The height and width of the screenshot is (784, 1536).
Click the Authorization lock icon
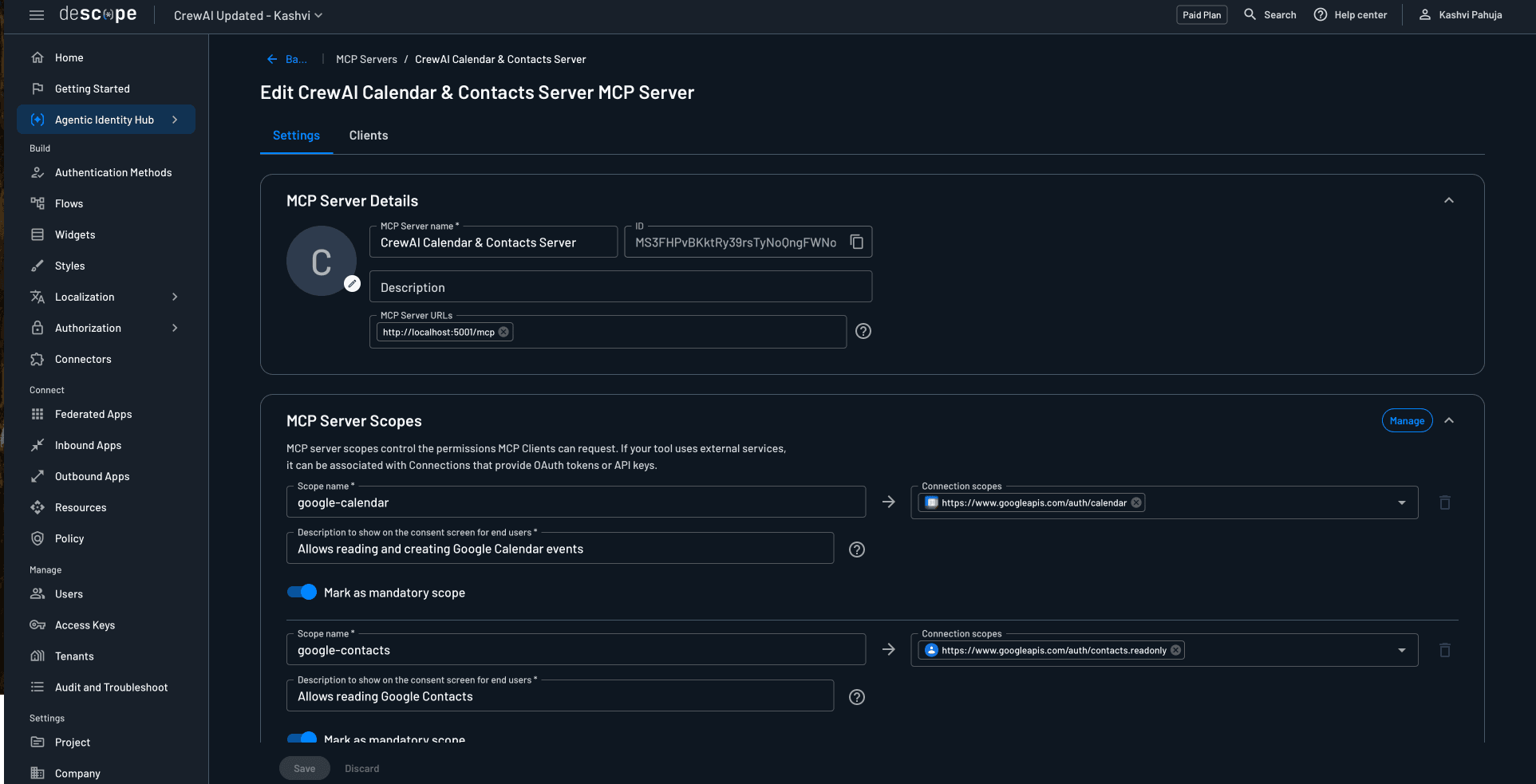point(38,328)
